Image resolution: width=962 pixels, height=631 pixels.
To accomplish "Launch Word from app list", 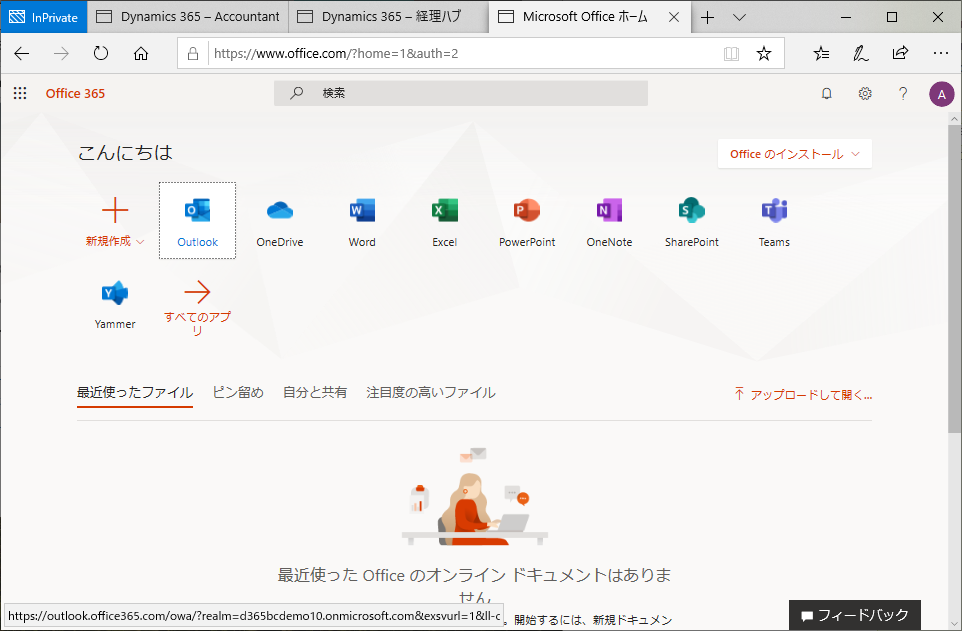I will click(x=362, y=220).
